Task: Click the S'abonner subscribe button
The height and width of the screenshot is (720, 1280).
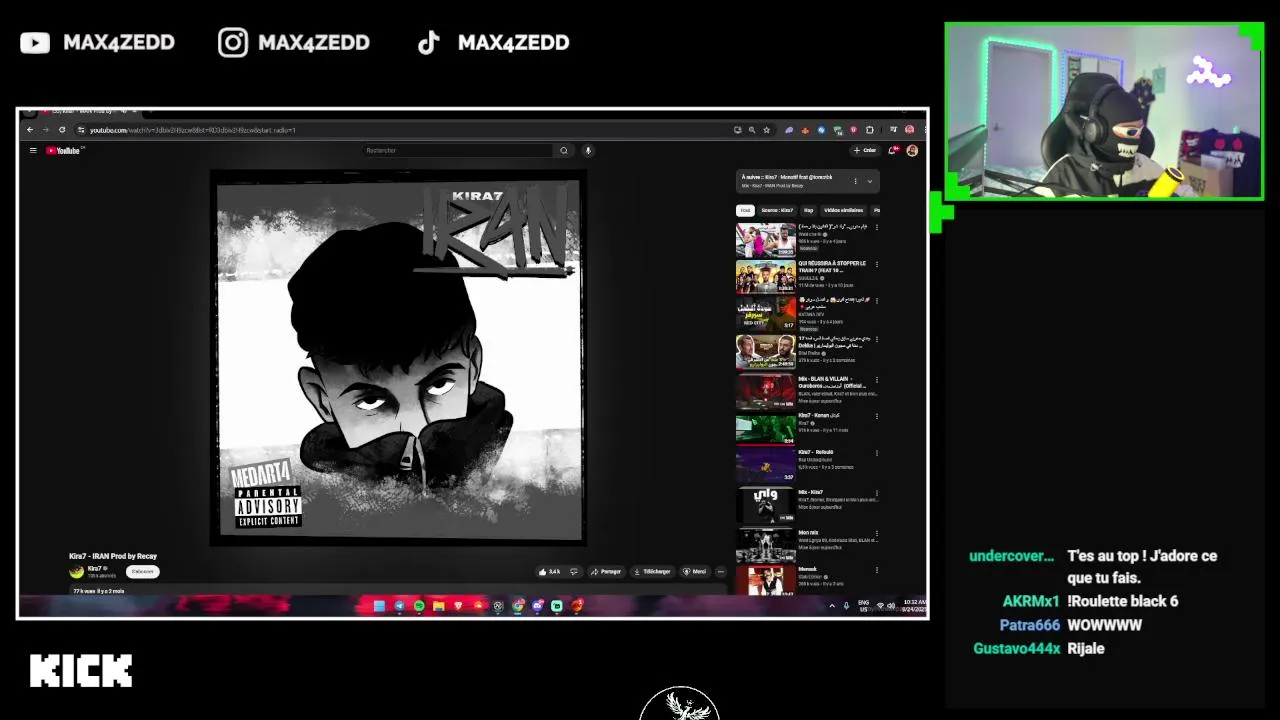Action: (x=143, y=572)
